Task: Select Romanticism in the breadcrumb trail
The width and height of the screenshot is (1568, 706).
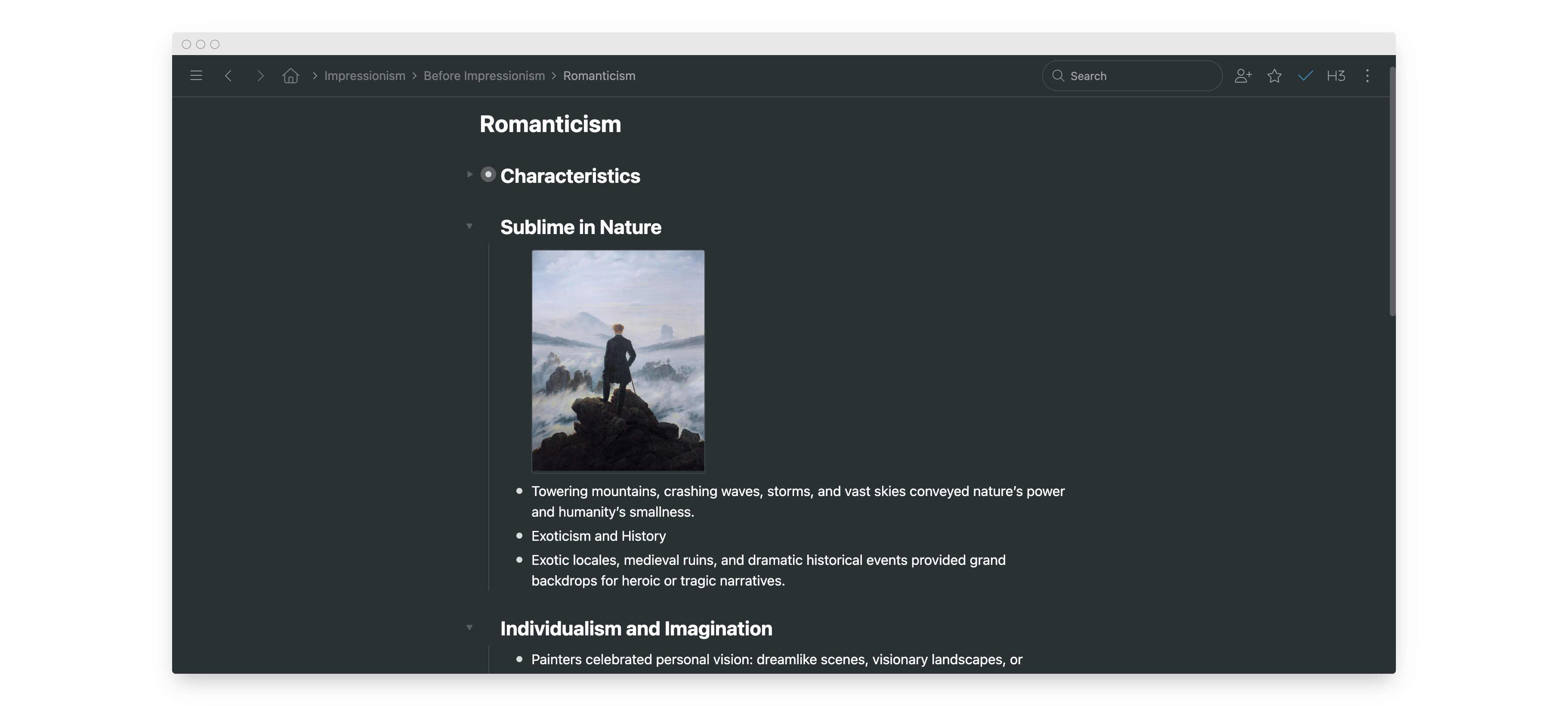Action: click(x=599, y=75)
